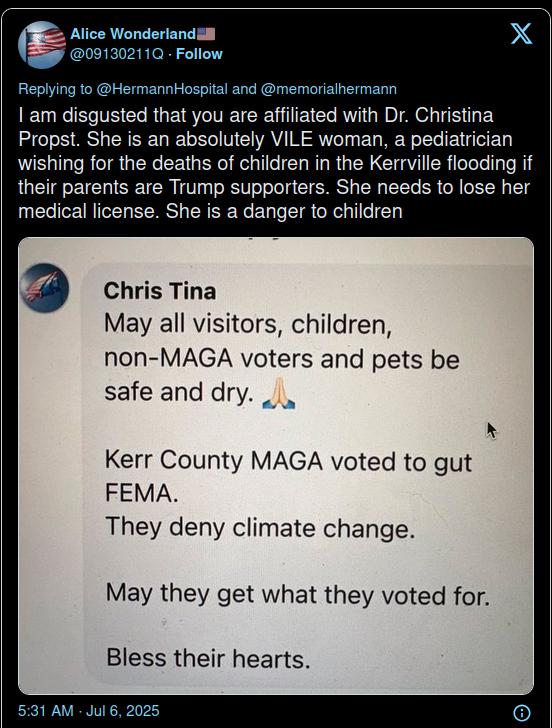Open the @09130211Q handle
This screenshot has width=552, height=728.
[x=117, y=54]
